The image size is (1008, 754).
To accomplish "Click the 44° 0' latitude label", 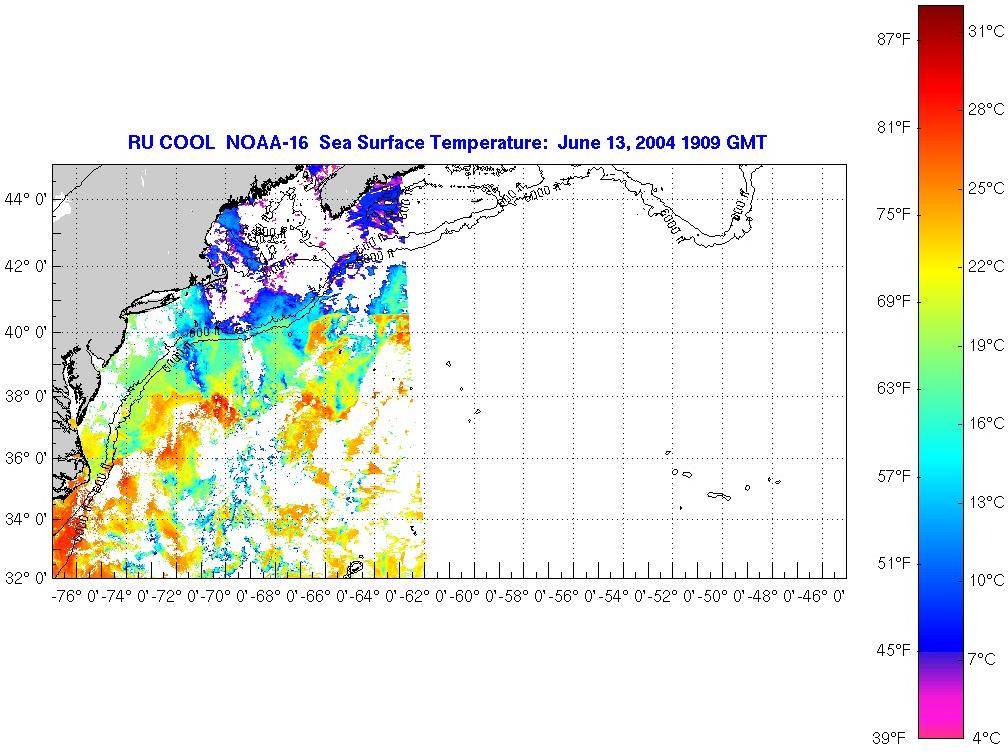I will coord(25,199).
